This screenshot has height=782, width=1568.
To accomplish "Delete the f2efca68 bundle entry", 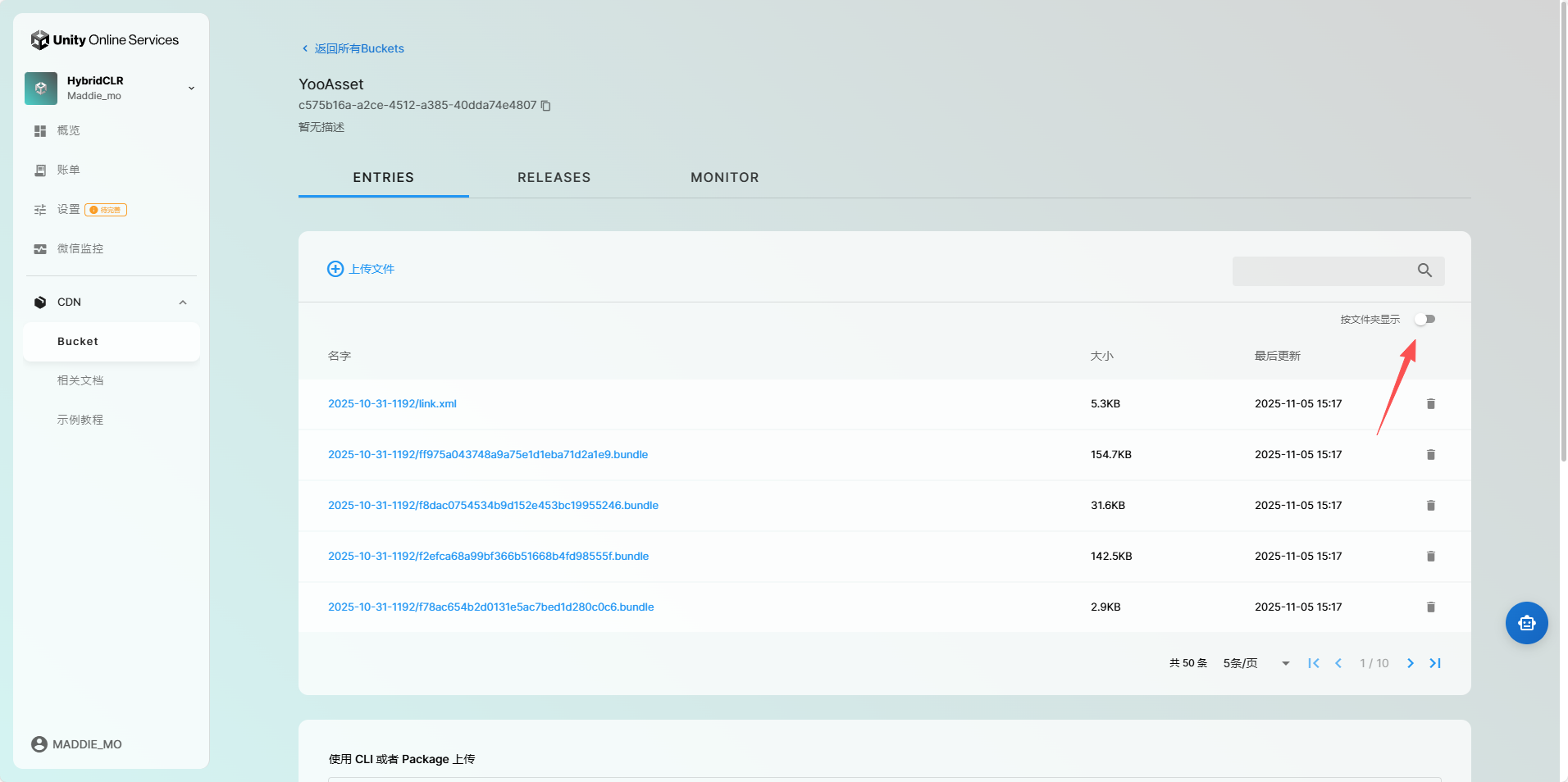I will pyautogui.click(x=1431, y=556).
